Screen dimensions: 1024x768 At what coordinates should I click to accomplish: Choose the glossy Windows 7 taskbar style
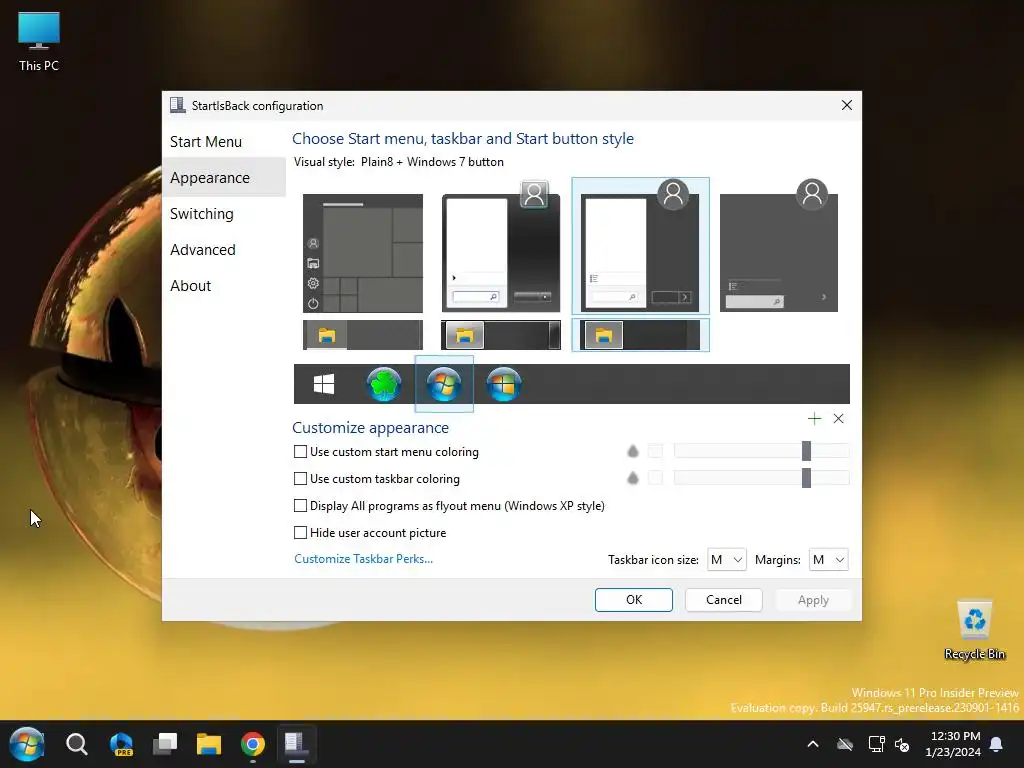click(x=501, y=335)
